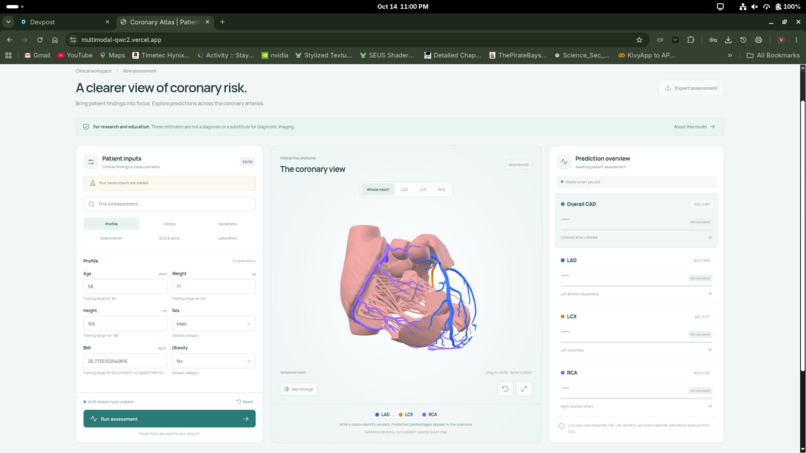
Task: Bookmark this page with the star icon
Action: [x=639, y=40]
